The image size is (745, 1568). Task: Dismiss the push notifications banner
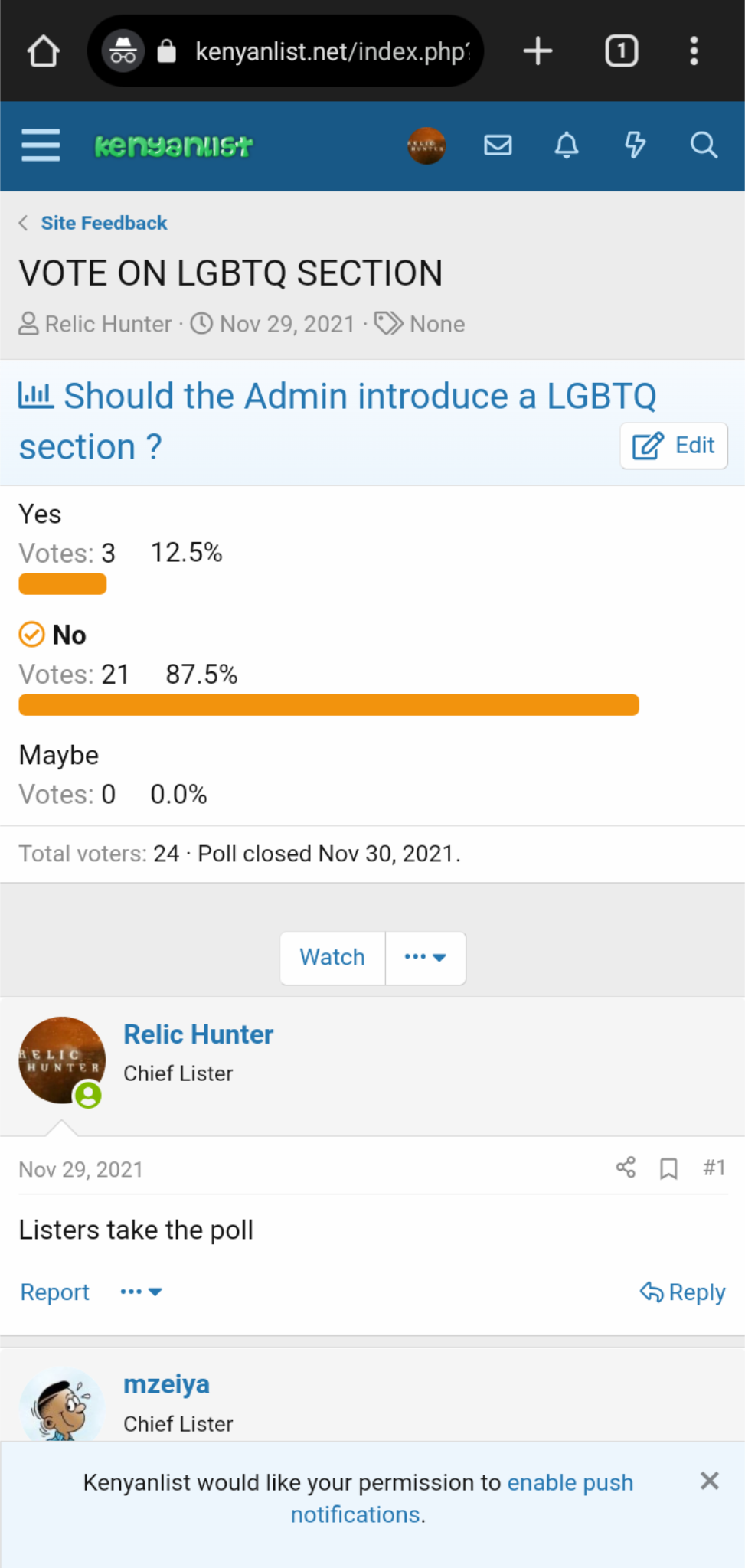pos(709,1481)
